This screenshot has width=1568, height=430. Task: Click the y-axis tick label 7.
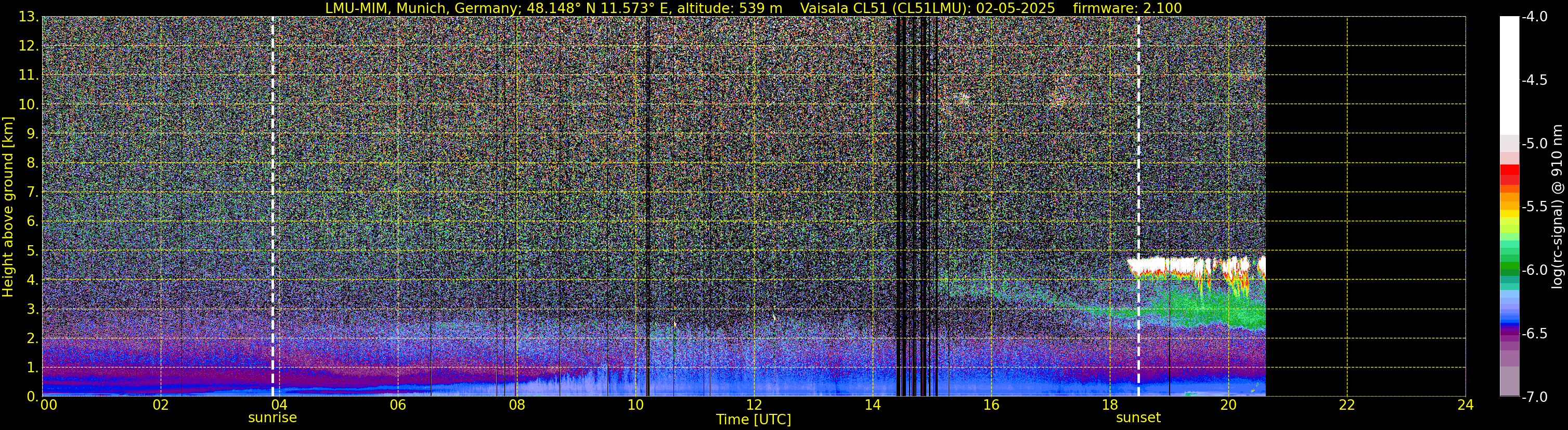(33, 192)
